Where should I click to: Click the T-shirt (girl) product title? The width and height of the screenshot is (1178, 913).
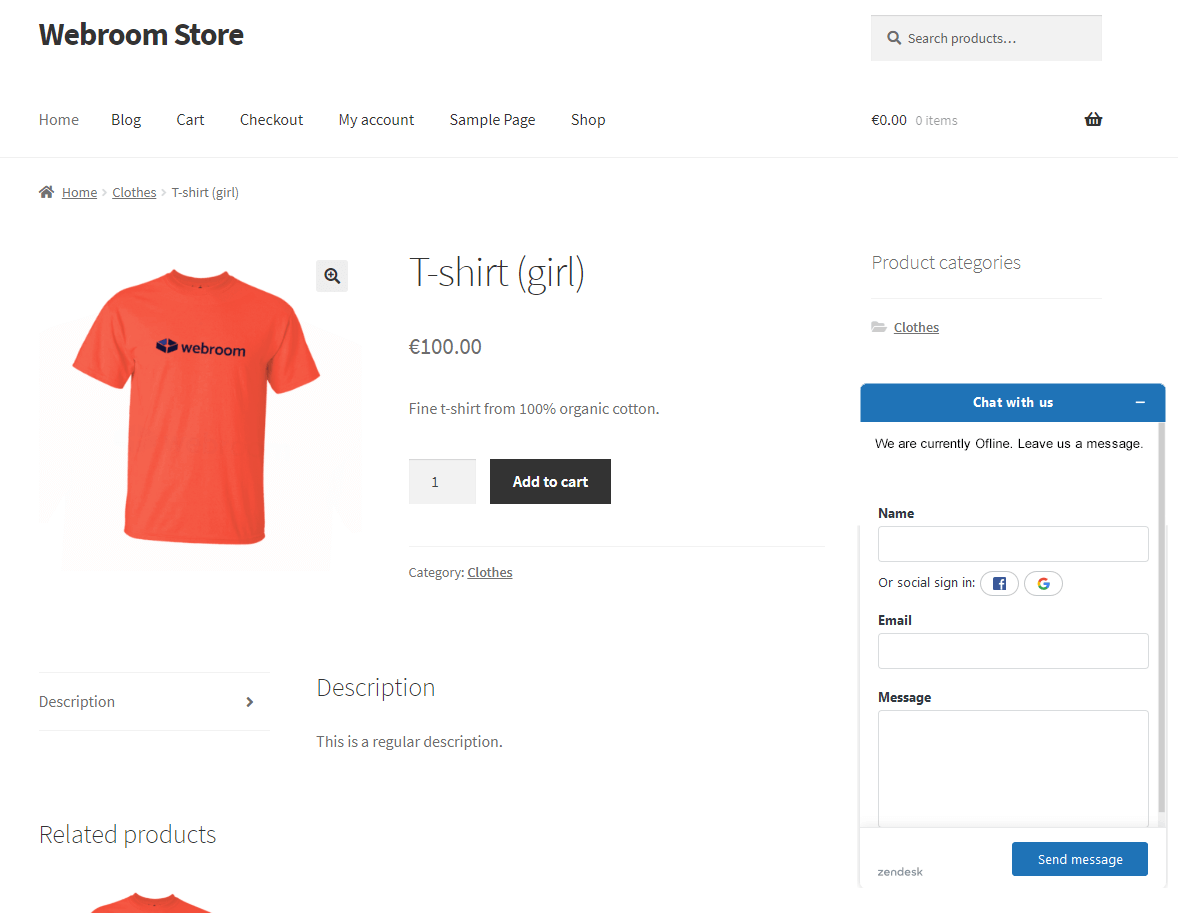click(497, 273)
